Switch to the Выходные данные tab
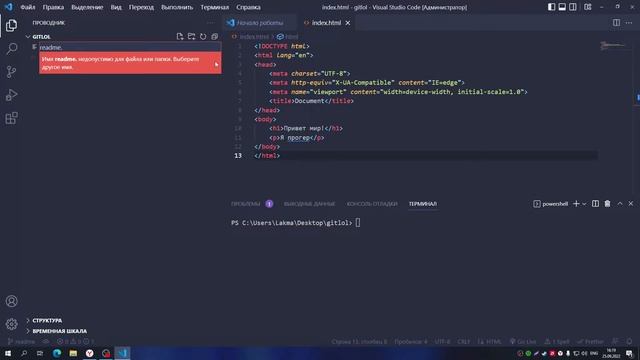This screenshot has height=360, width=640. (x=309, y=204)
